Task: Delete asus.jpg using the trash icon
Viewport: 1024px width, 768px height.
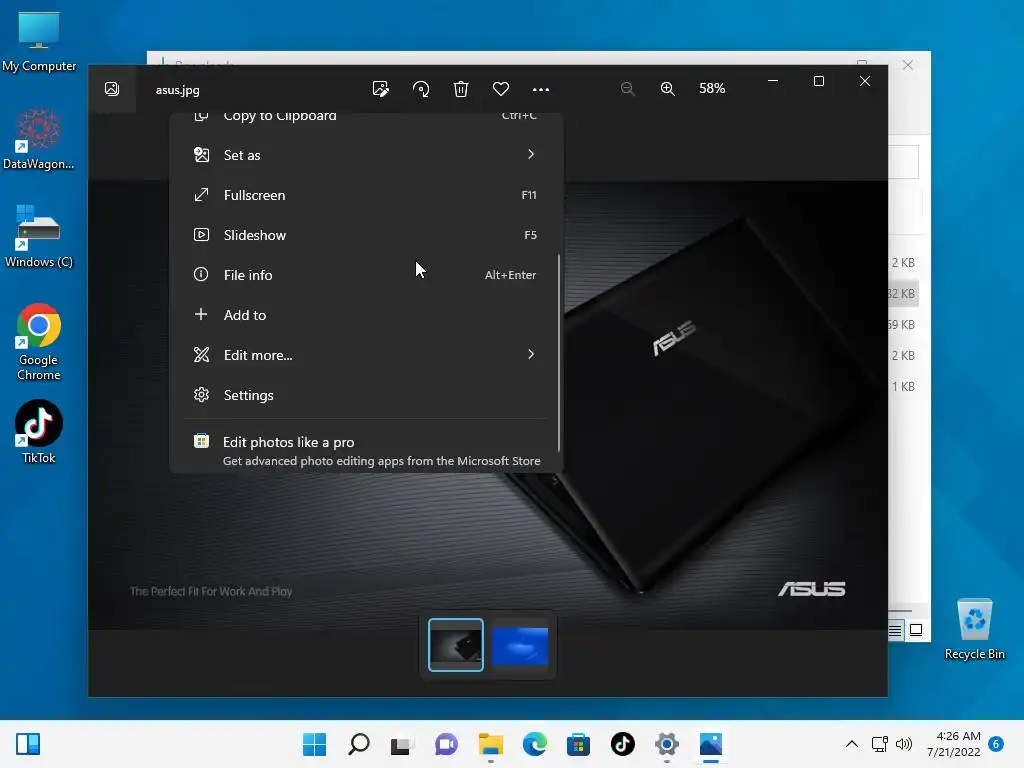Action: pyautogui.click(x=461, y=89)
